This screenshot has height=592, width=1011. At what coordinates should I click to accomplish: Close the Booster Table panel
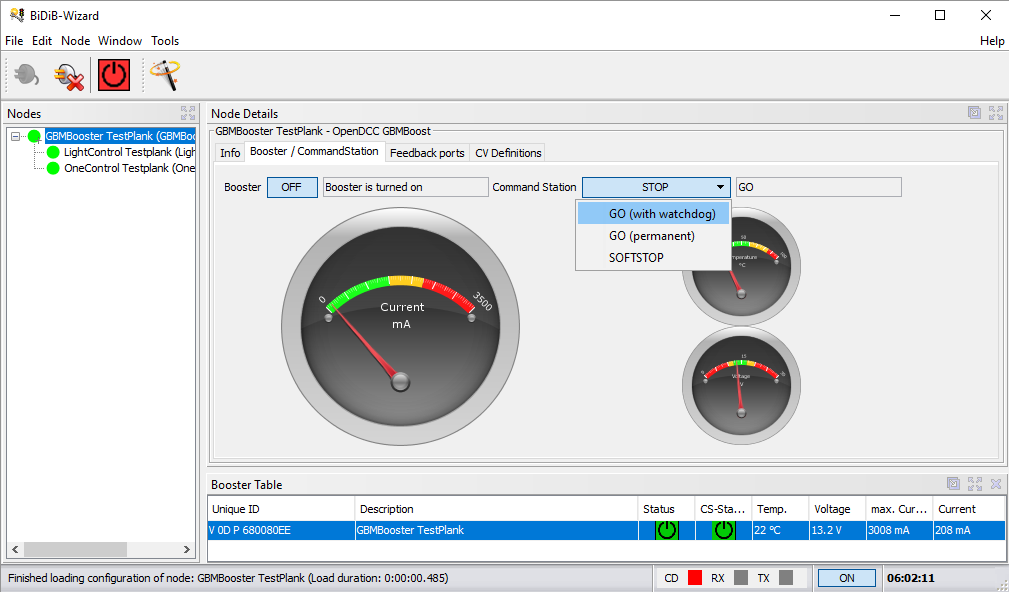996,484
